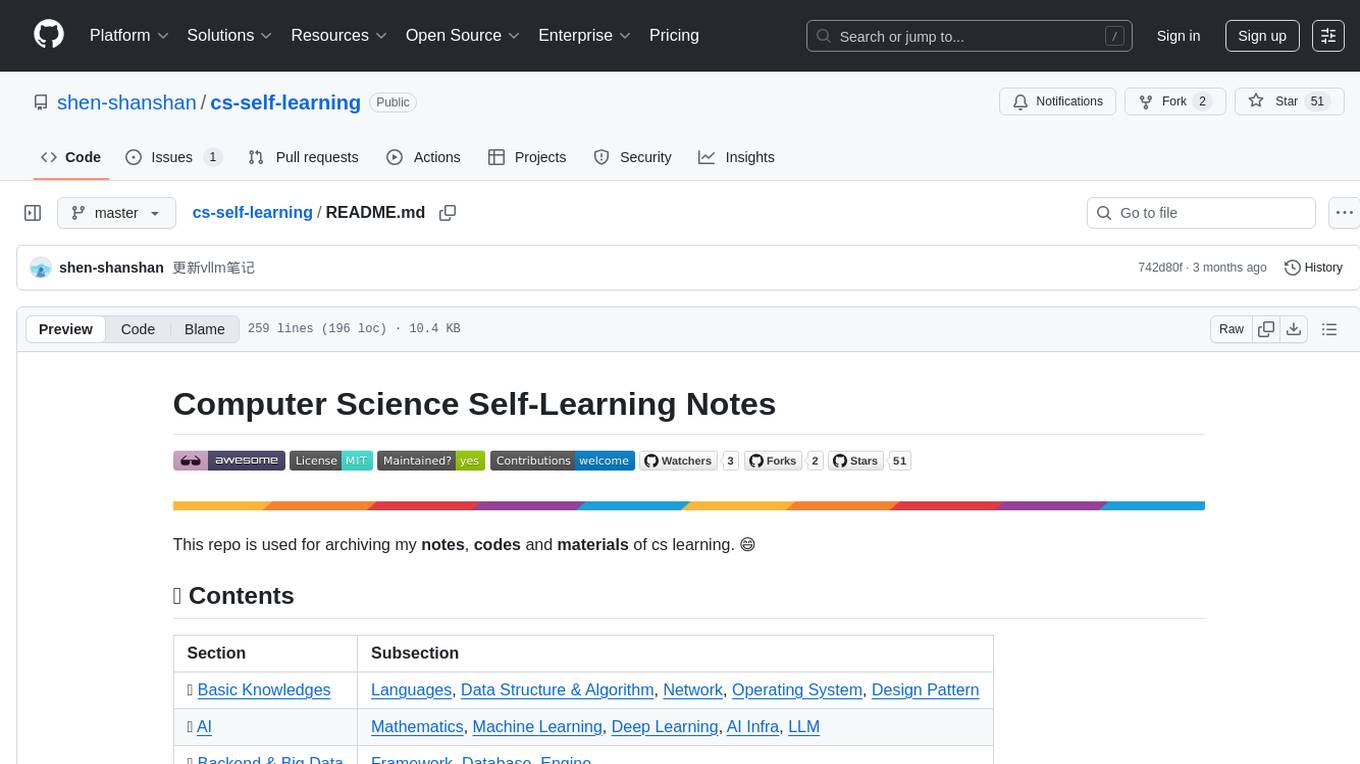
Task: Copy the README.md file path
Action: pyautogui.click(x=448, y=213)
